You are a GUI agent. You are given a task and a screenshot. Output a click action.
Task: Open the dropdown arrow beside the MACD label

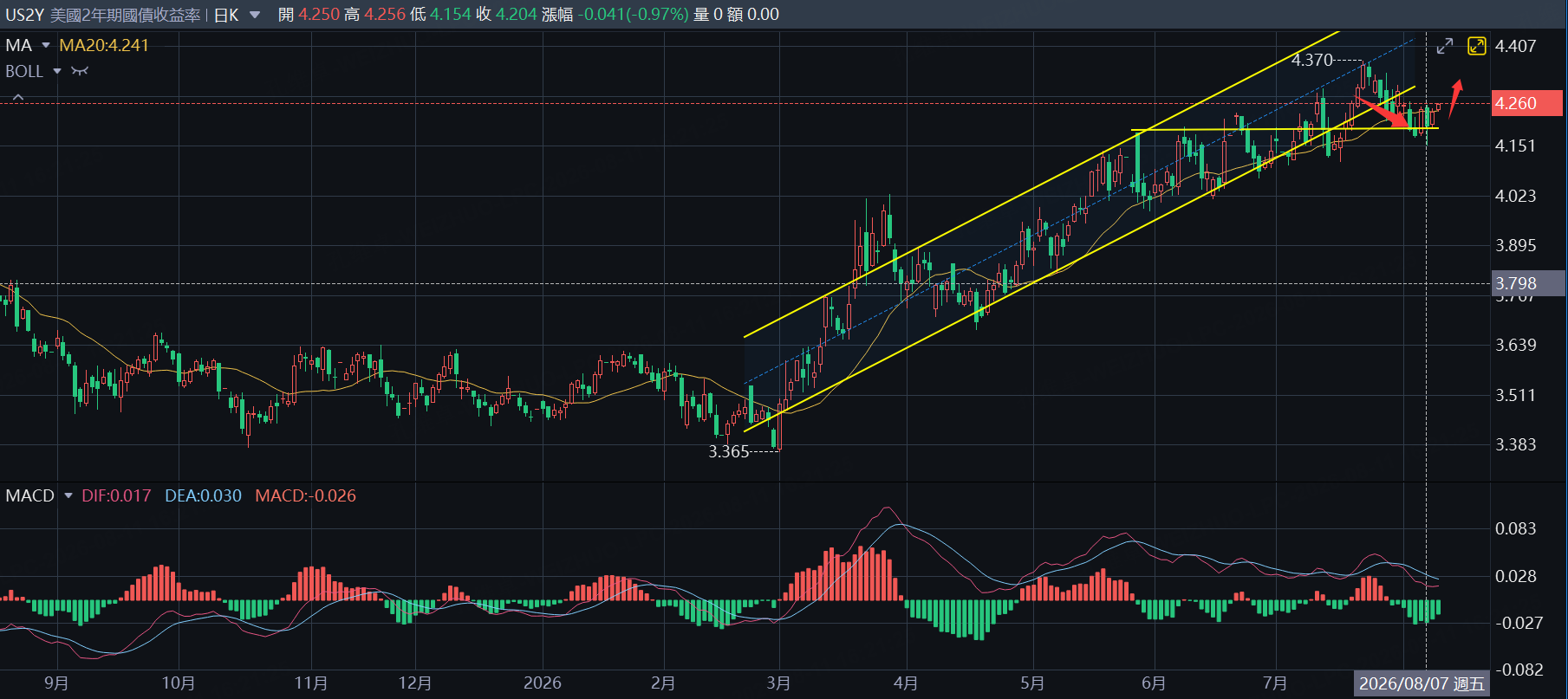pos(68,495)
